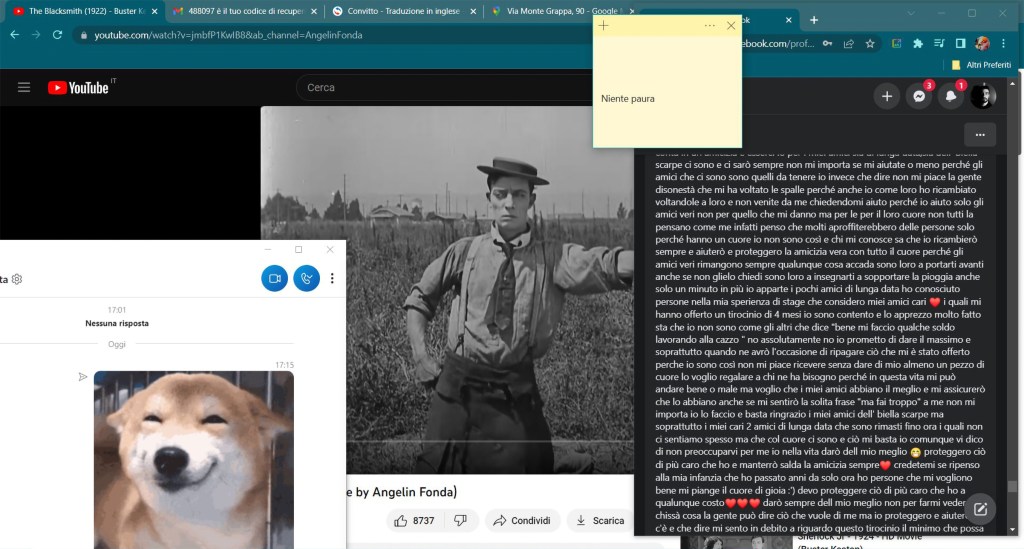Open YouTube hamburger guide menu
Image resolution: width=1024 pixels, height=549 pixels.
(24, 88)
